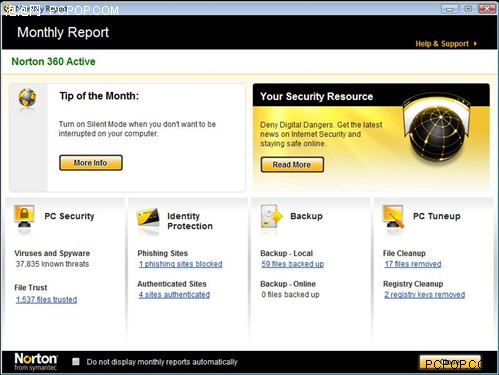499x375 pixels.
Task: Click the Norton from Symantec logo
Action: 36,362
